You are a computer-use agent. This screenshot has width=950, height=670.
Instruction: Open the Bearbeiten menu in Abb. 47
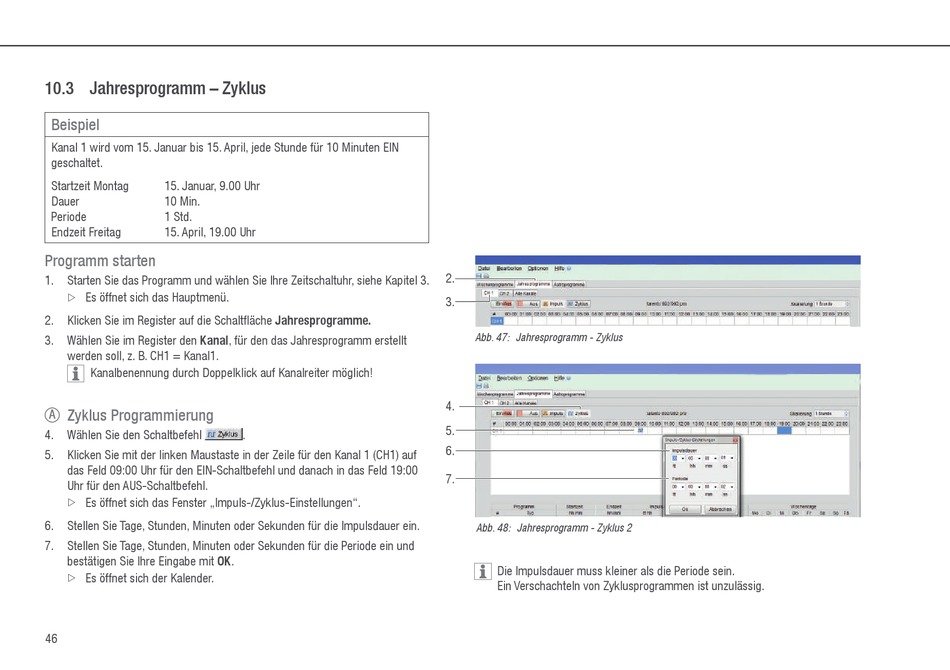point(510,268)
